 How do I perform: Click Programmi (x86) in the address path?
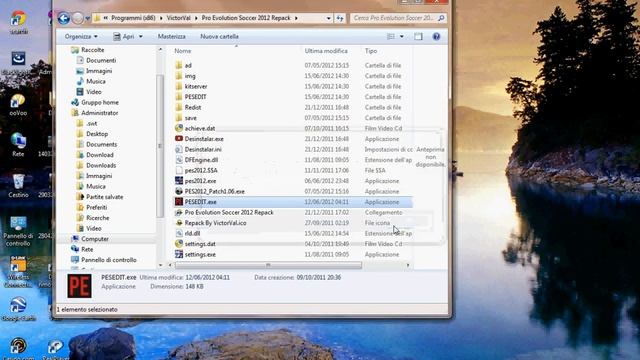pyautogui.click(x=133, y=18)
